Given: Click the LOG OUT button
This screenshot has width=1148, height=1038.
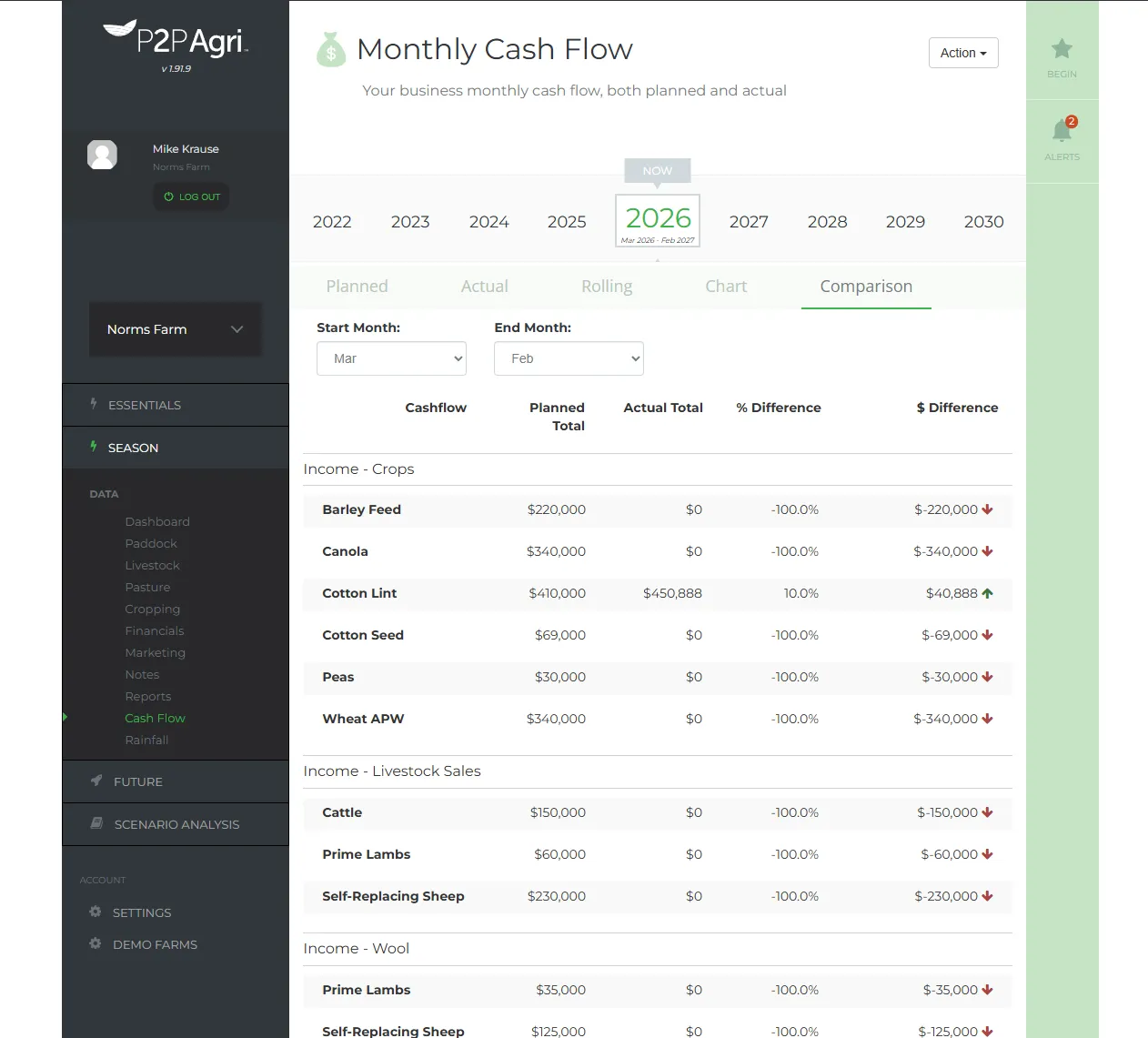Looking at the screenshot, I should tap(190, 197).
